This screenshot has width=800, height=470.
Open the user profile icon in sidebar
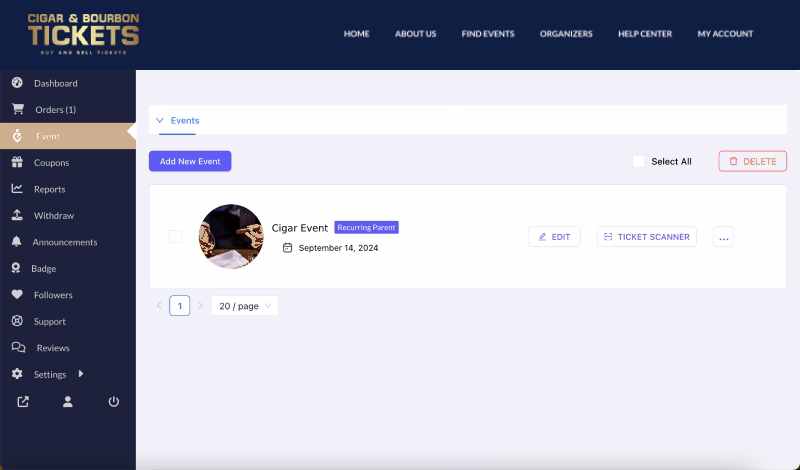[68, 402]
